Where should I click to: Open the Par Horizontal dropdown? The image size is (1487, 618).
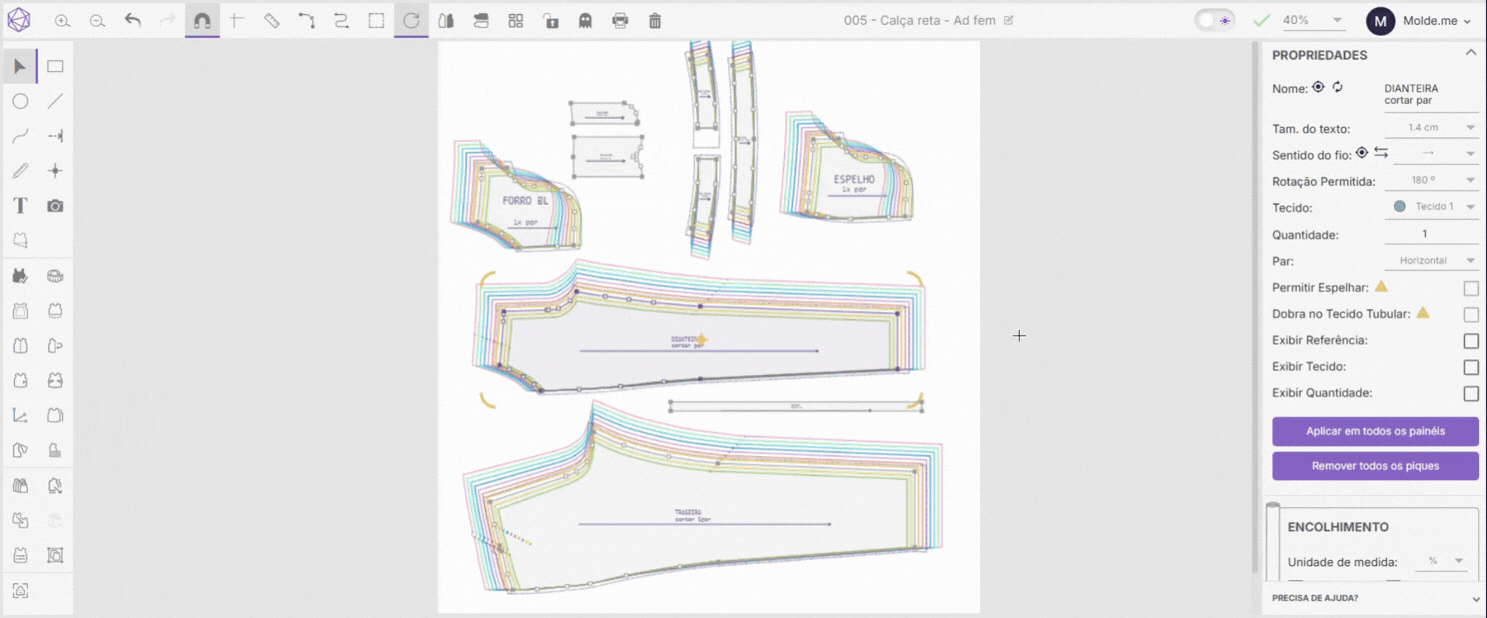pos(1431,261)
